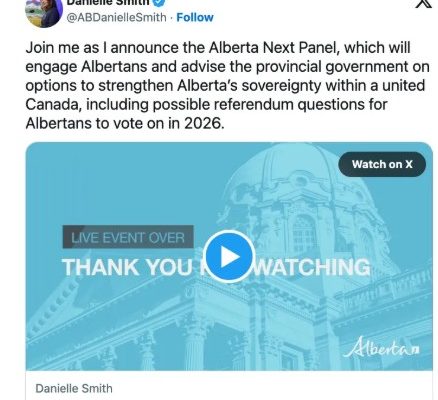Select the Danielle Smith caption below video
The image size is (438, 400).
coord(74,389)
